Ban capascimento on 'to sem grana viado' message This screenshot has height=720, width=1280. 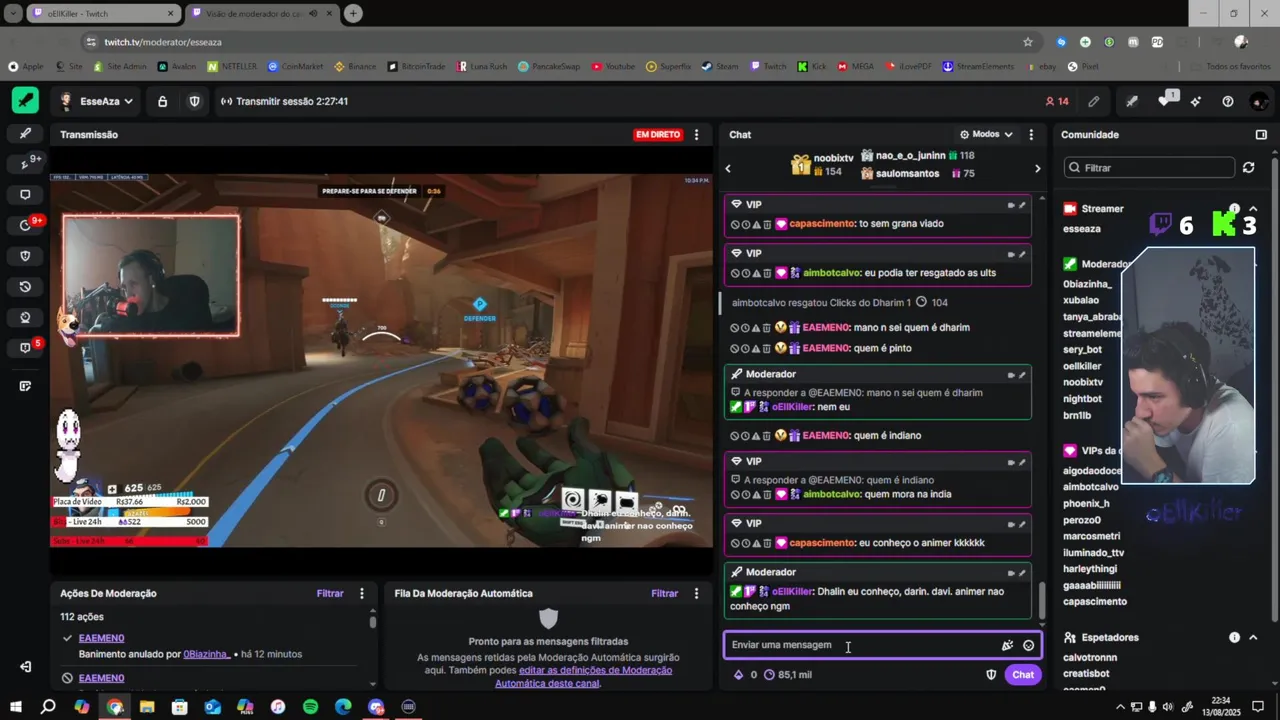(x=735, y=224)
